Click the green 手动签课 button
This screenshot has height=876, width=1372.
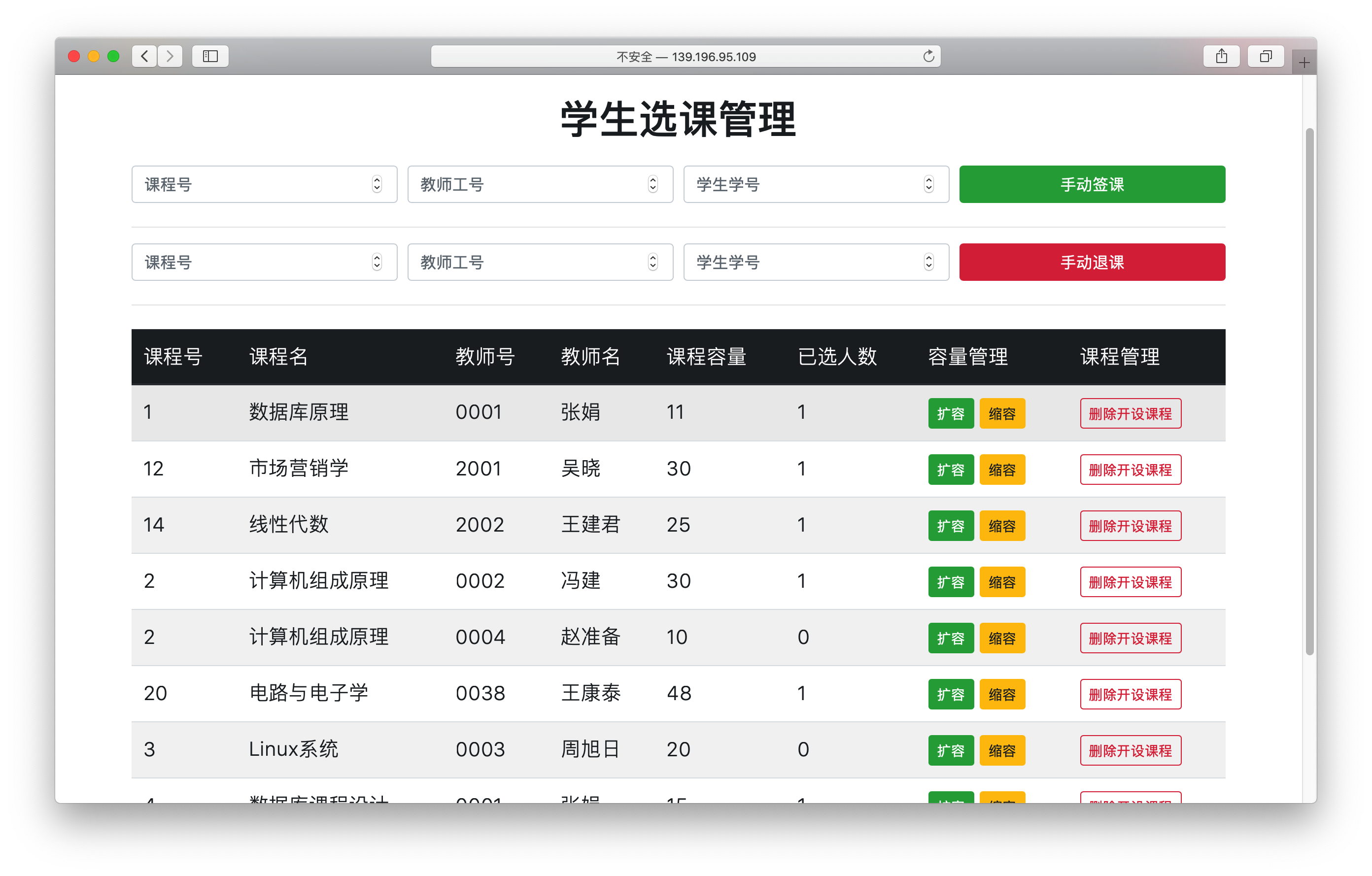pos(1092,184)
